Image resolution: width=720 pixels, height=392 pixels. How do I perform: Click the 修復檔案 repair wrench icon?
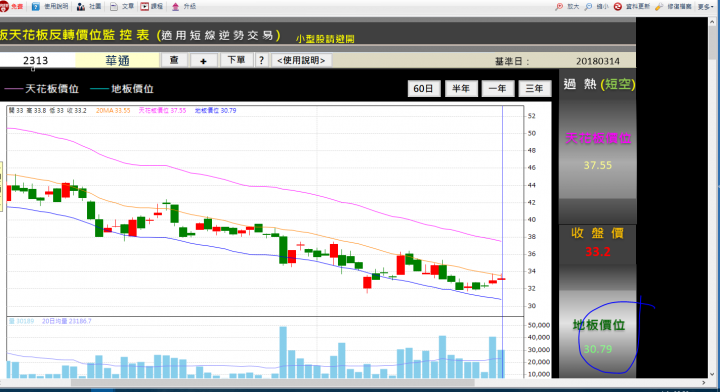click(x=659, y=6)
